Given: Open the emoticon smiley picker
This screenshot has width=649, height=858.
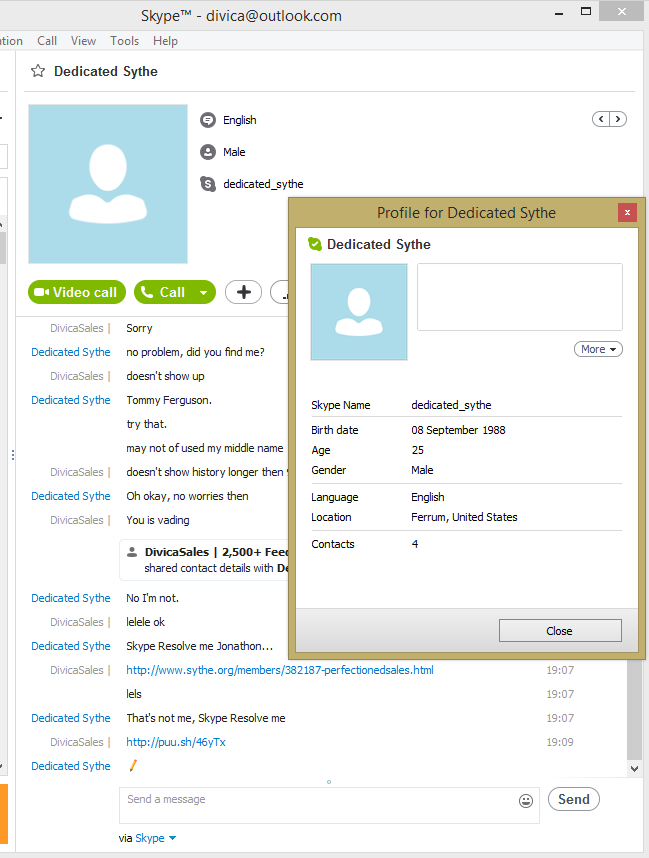Looking at the screenshot, I should tap(526, 801).
